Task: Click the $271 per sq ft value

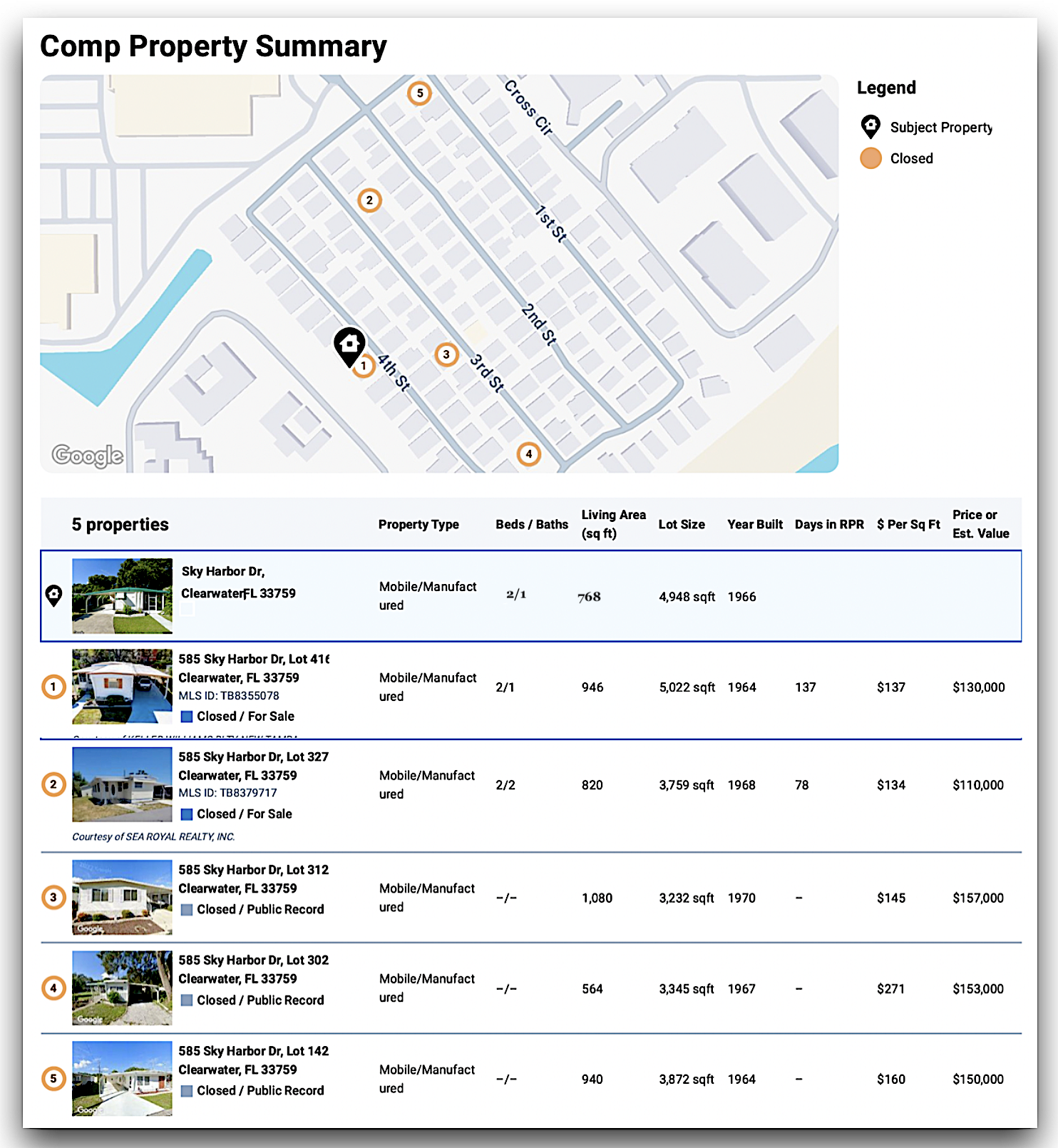Action: [891, 989]
